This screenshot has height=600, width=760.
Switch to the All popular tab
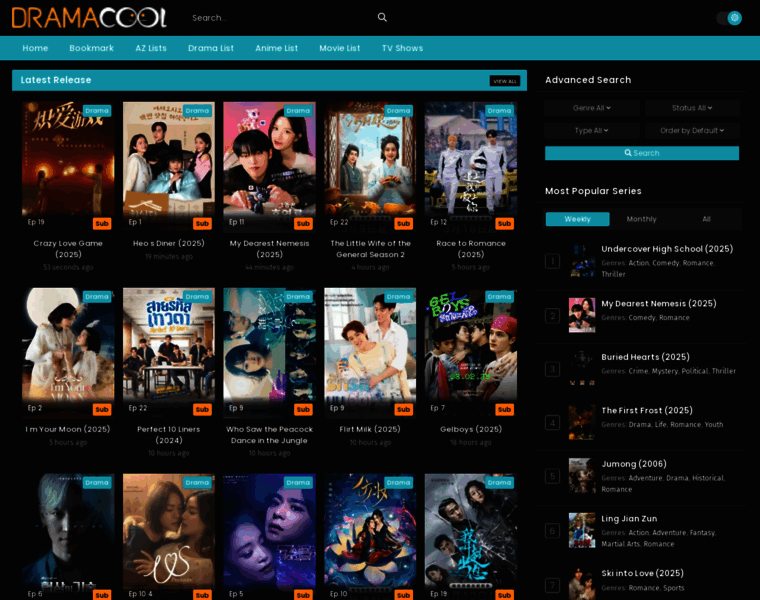coord(706,219)
